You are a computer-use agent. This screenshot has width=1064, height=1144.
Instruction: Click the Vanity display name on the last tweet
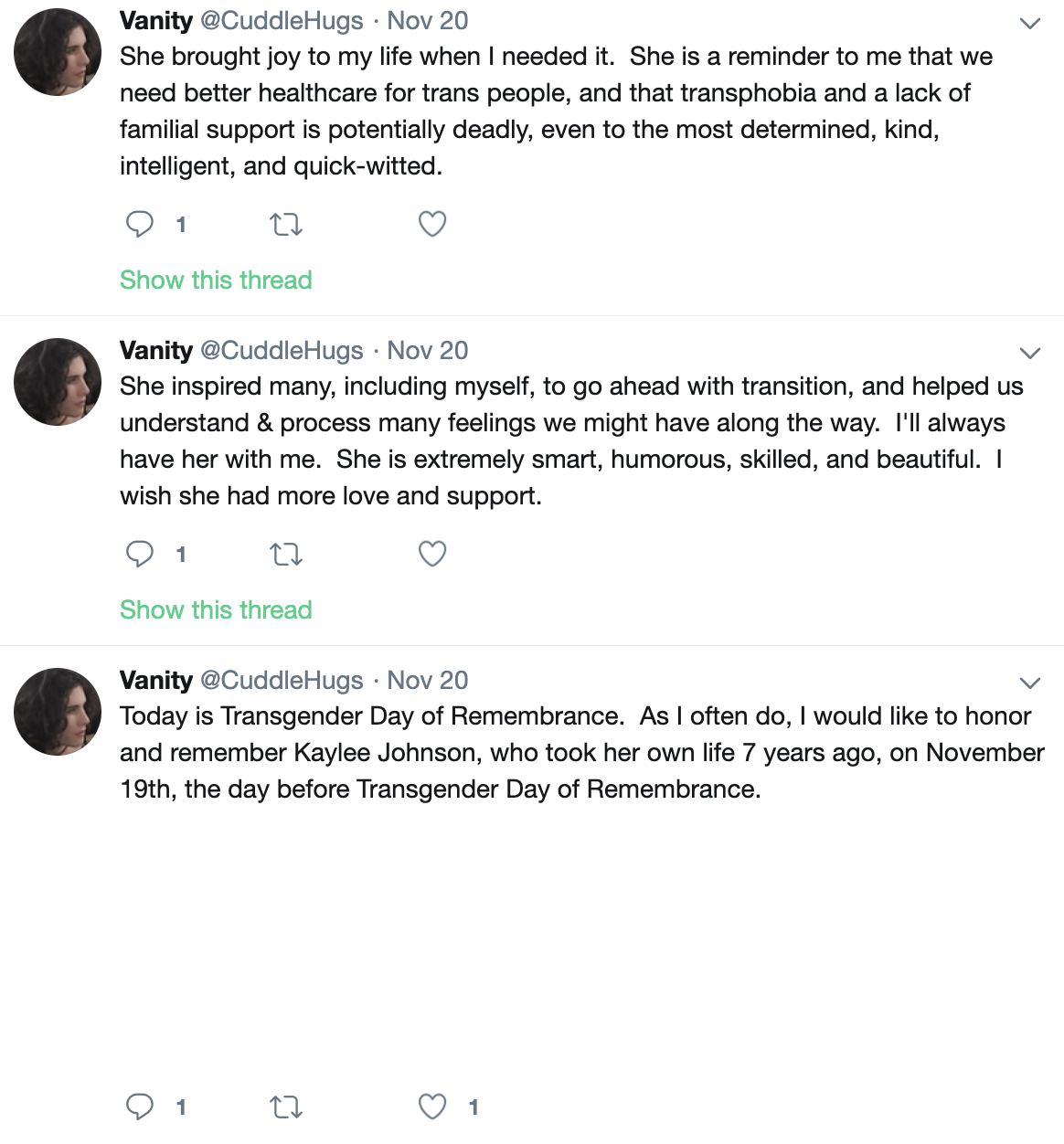point(156,680)
